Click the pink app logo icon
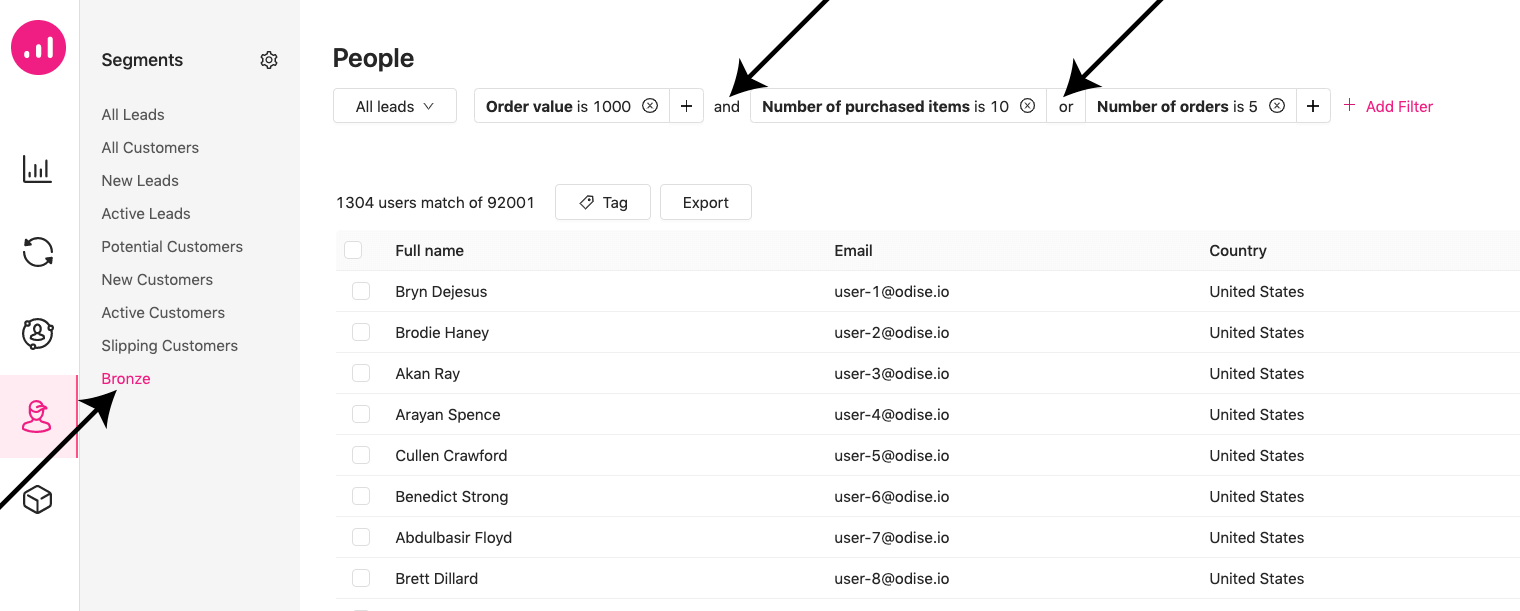This screenshot has height=611, width=1520. [38, 47]
